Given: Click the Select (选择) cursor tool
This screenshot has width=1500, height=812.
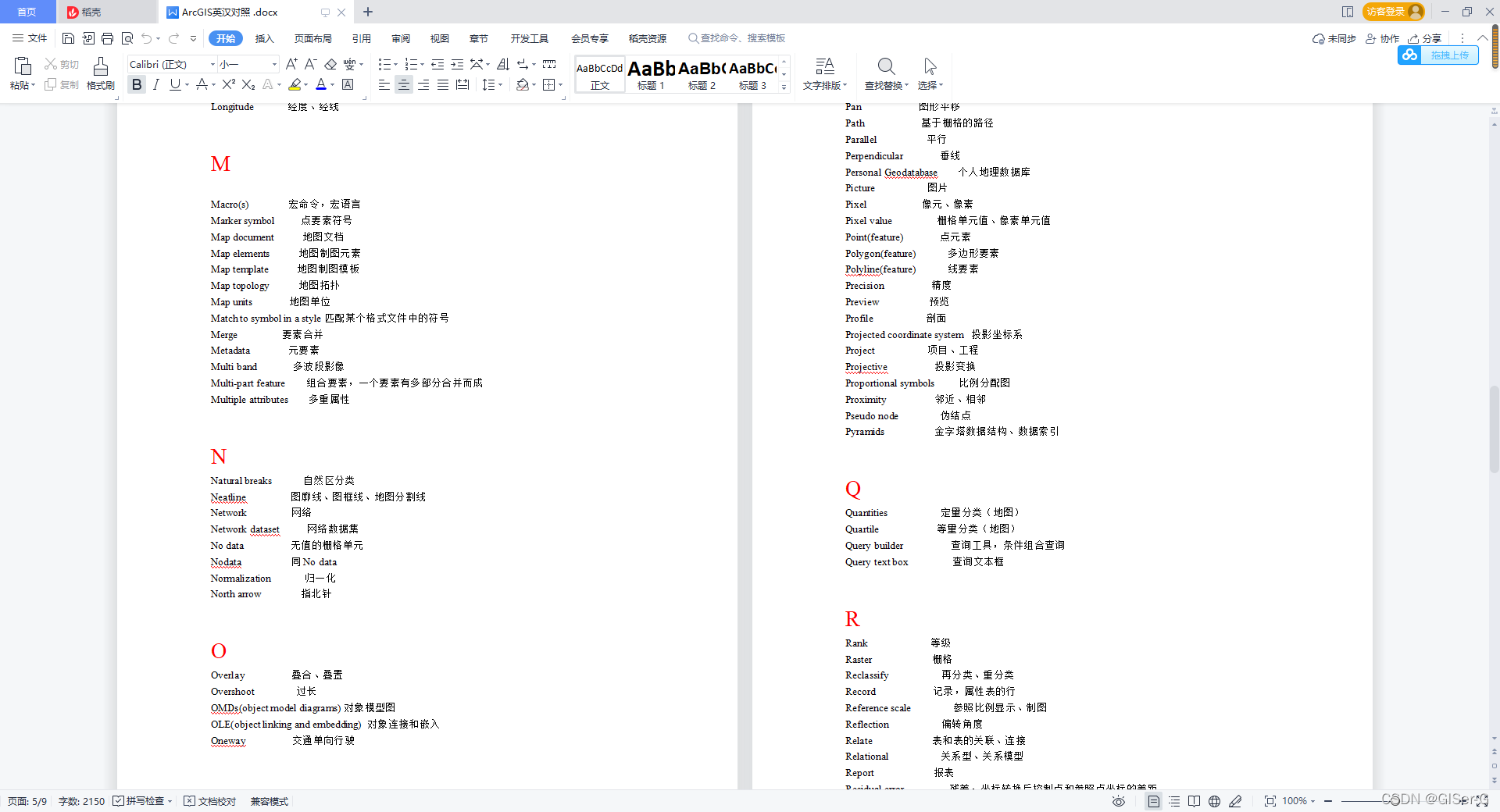Looking at the screenshot, I should pos(930,66).
